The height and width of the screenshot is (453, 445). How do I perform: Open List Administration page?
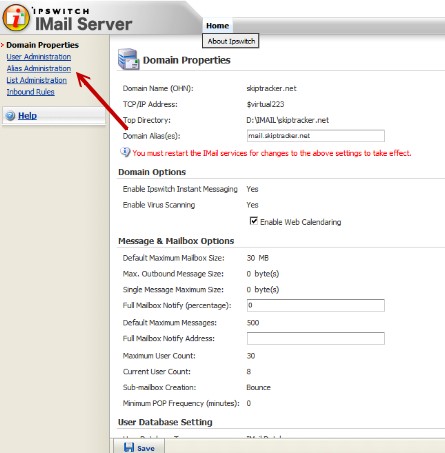pos(37,80)
